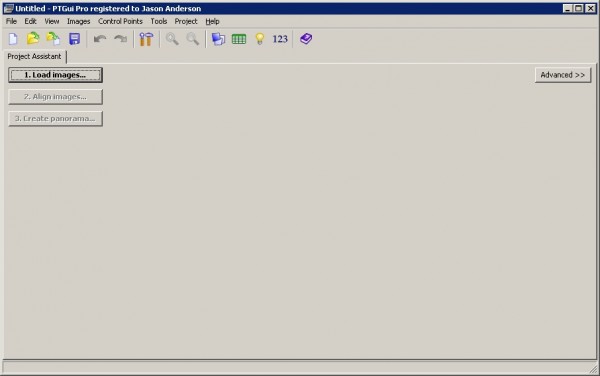Viewport: 600px width, 376px height.
Task: Click the 2. Align images button
Action: click(55, 97)
